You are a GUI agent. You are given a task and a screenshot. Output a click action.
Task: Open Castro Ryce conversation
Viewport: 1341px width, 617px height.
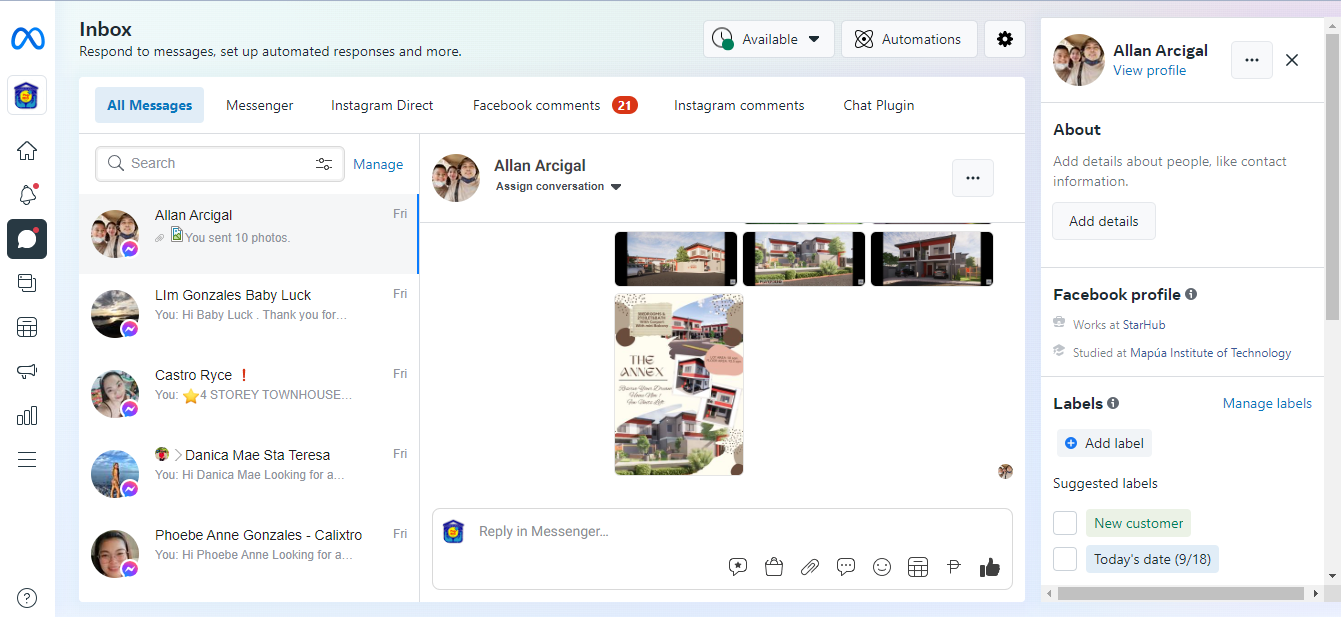point(249,394)
